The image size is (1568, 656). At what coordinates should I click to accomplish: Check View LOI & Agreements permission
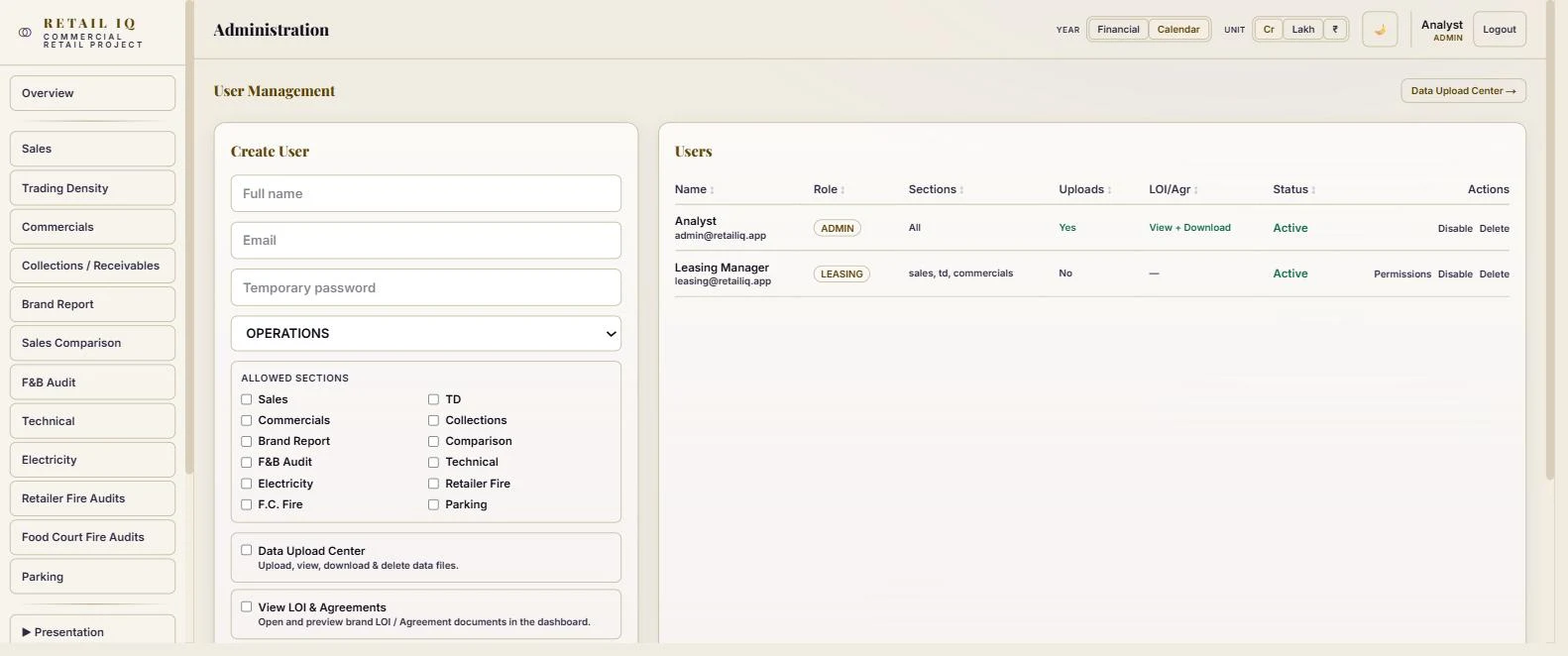(x=247, y=606)
